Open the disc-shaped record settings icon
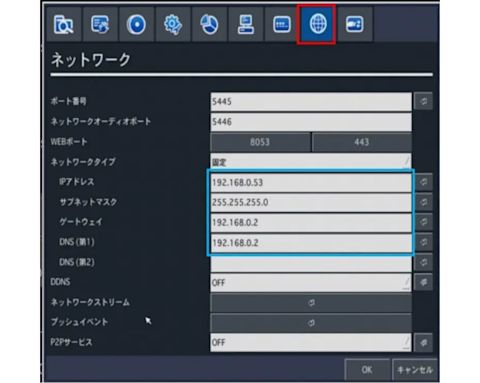The width and height of the screenshot is (480, 383). coord(136,24)
